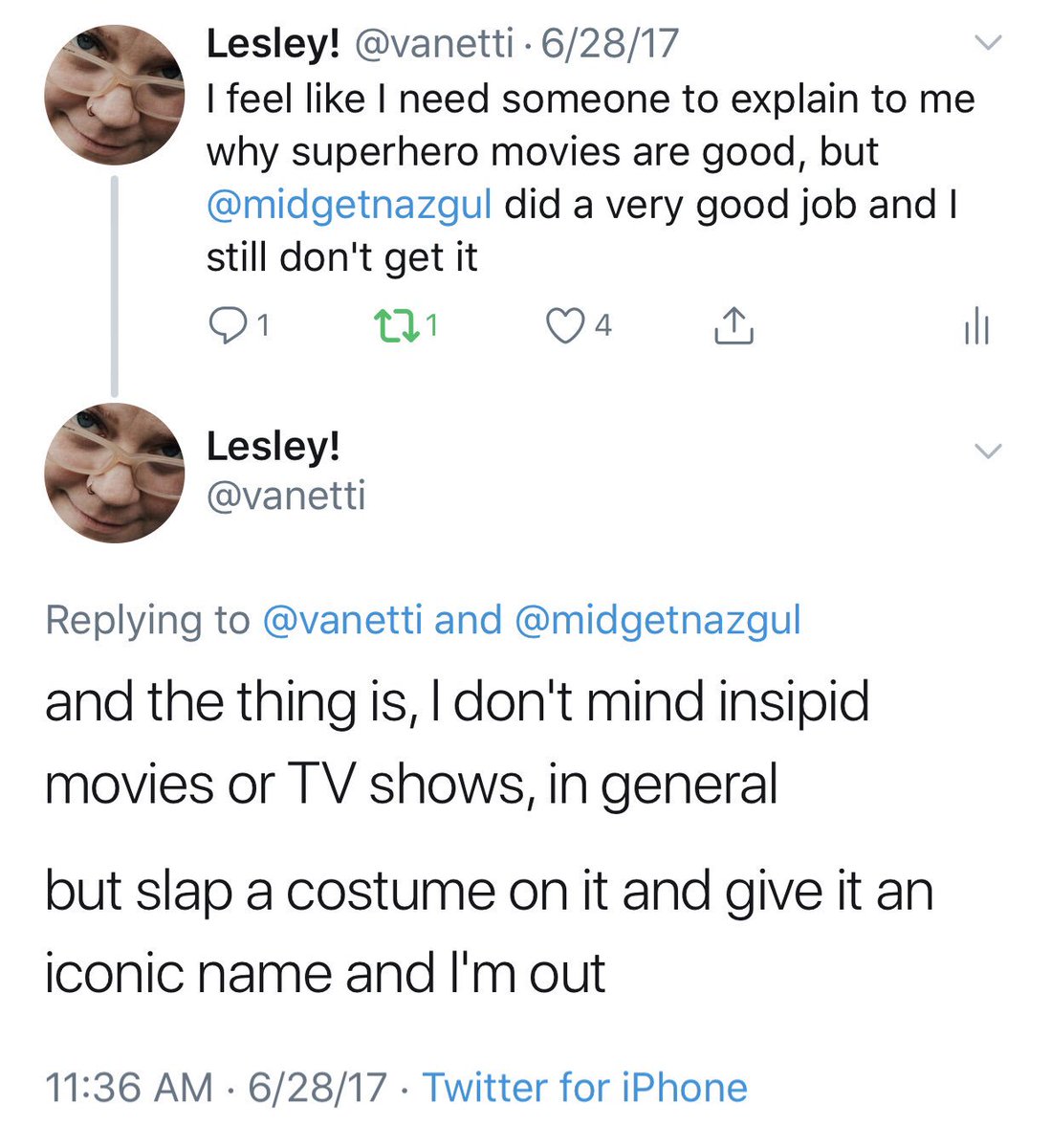The image size is (1051, 1148).
Task: Reply to the superhero movies tweet
Action: 227,327
